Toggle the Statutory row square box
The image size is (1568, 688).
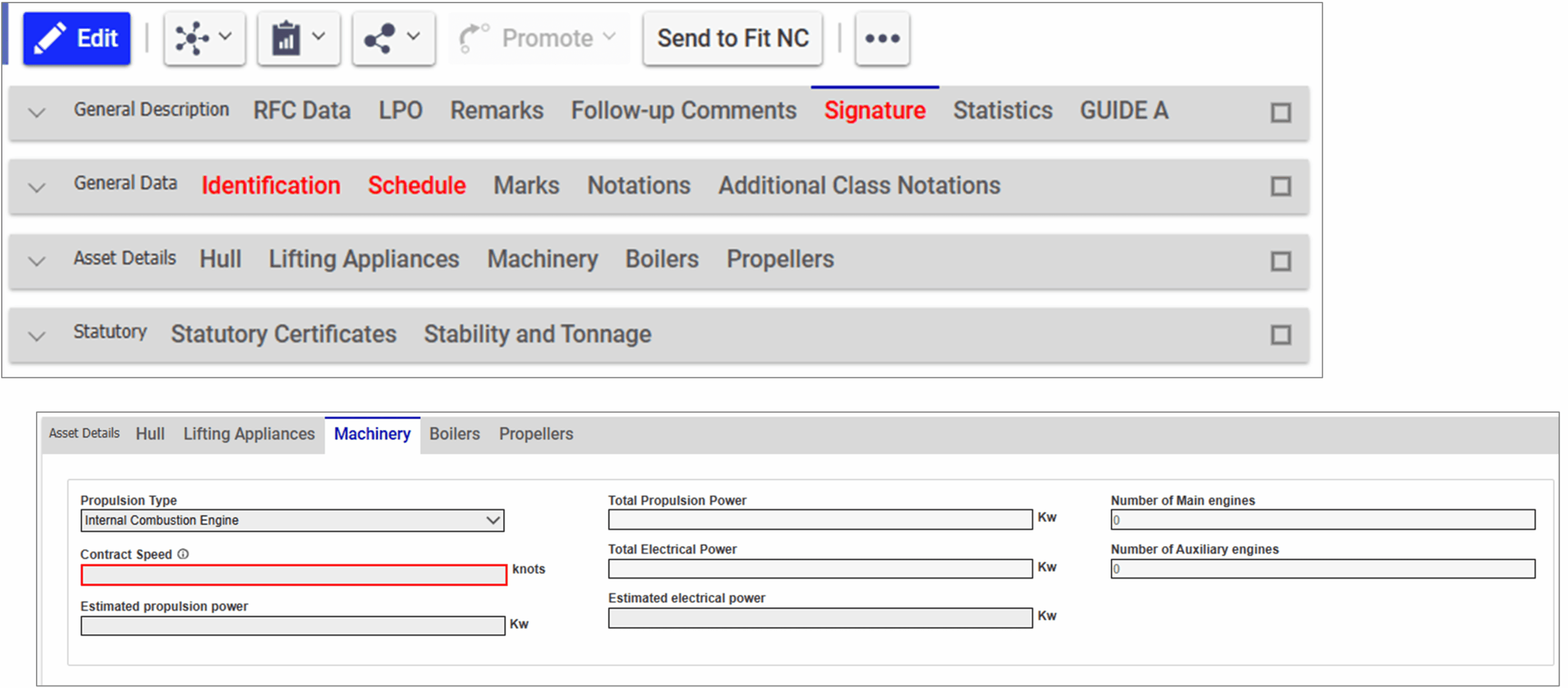tap(1281, 335)
